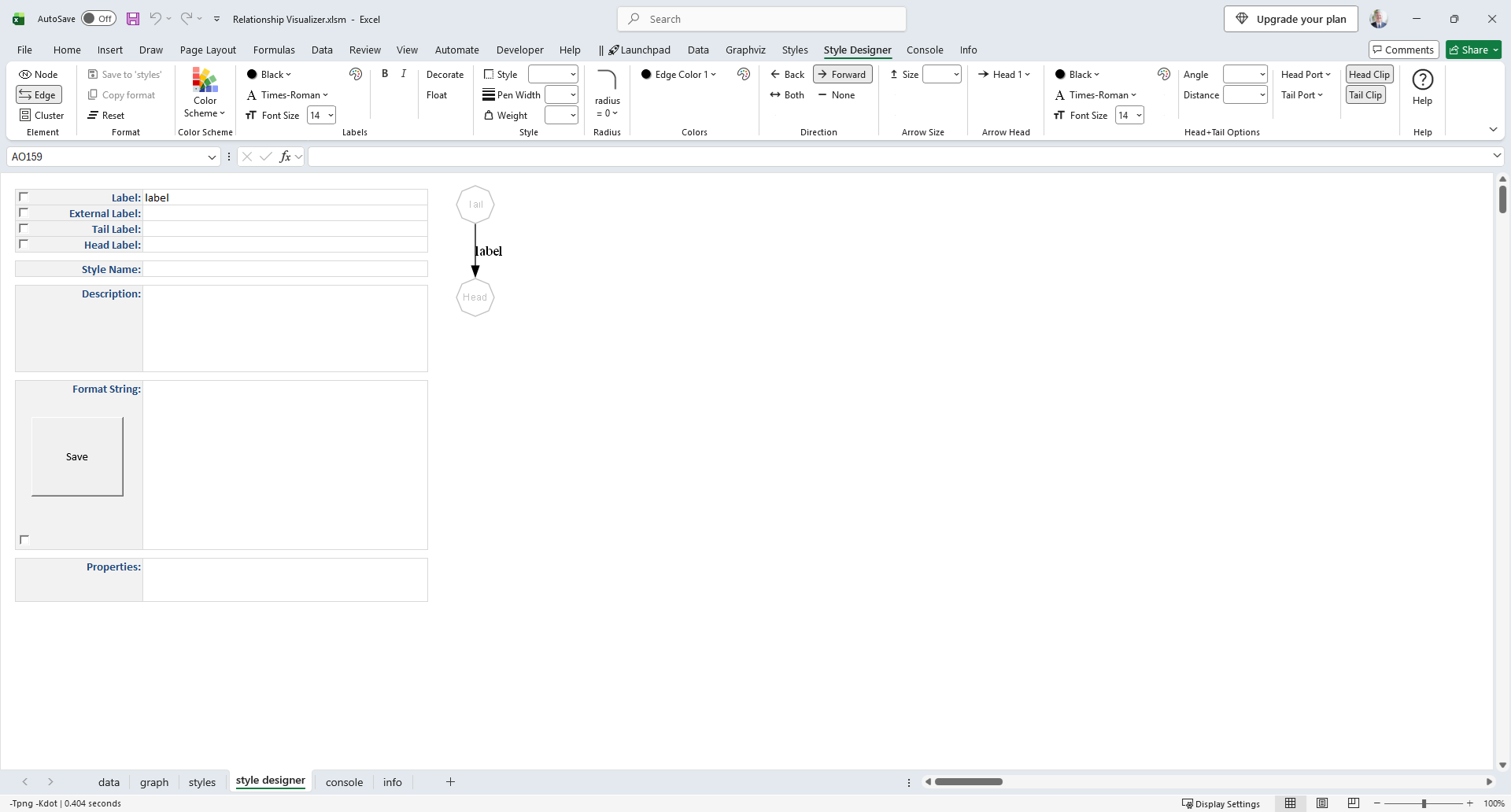
Task: Open Tail Port dropdown
Action: pyautogui.click(x=1302, y=94)
